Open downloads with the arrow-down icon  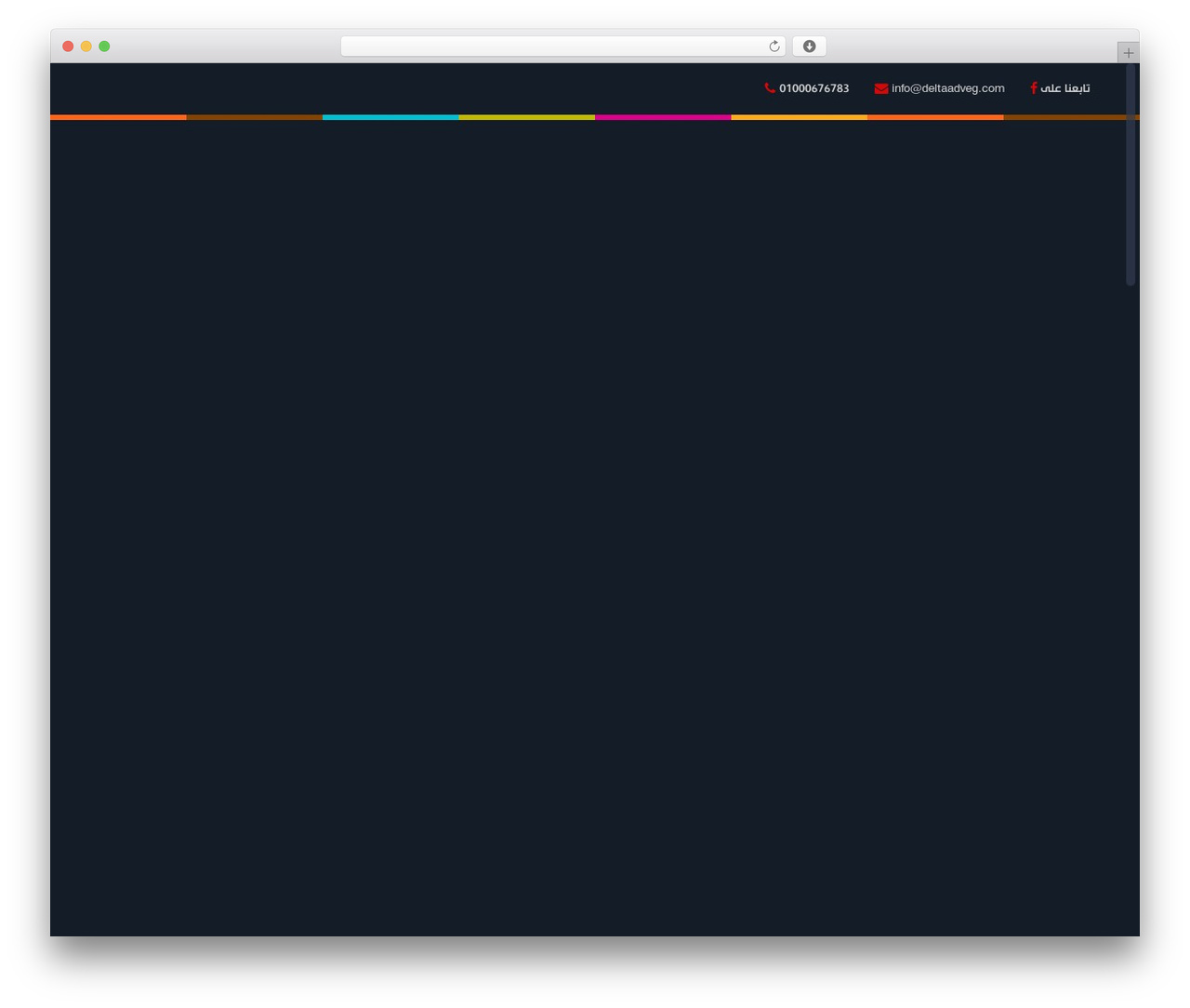tap(809, 46)
